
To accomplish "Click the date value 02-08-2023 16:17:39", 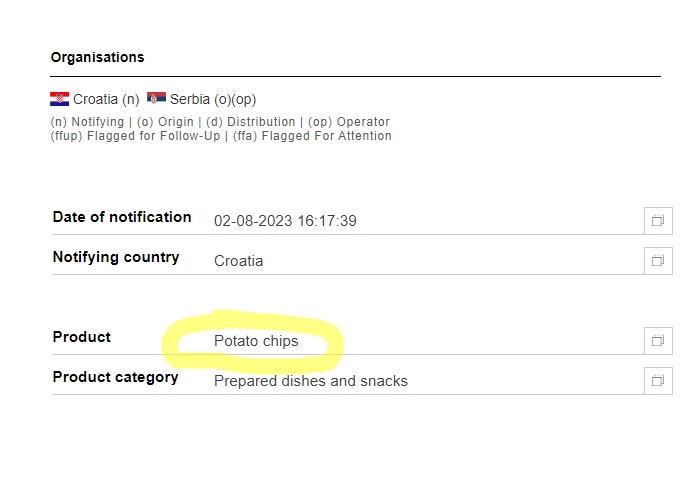I will 285,221.
